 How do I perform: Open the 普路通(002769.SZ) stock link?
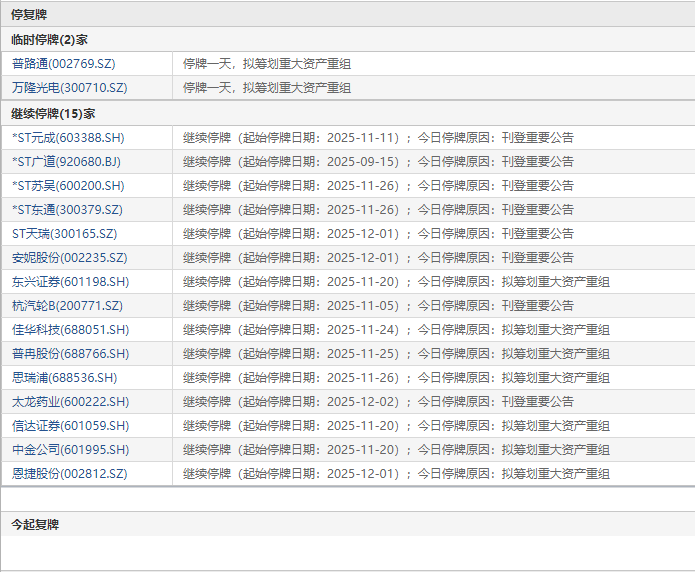tap(64, 64)
